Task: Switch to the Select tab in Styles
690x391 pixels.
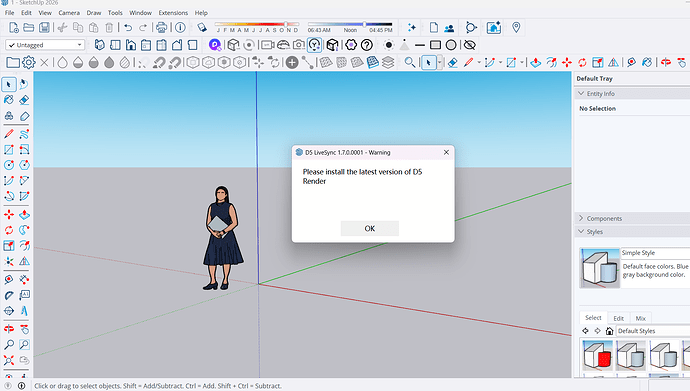Action: click(593, 318)
